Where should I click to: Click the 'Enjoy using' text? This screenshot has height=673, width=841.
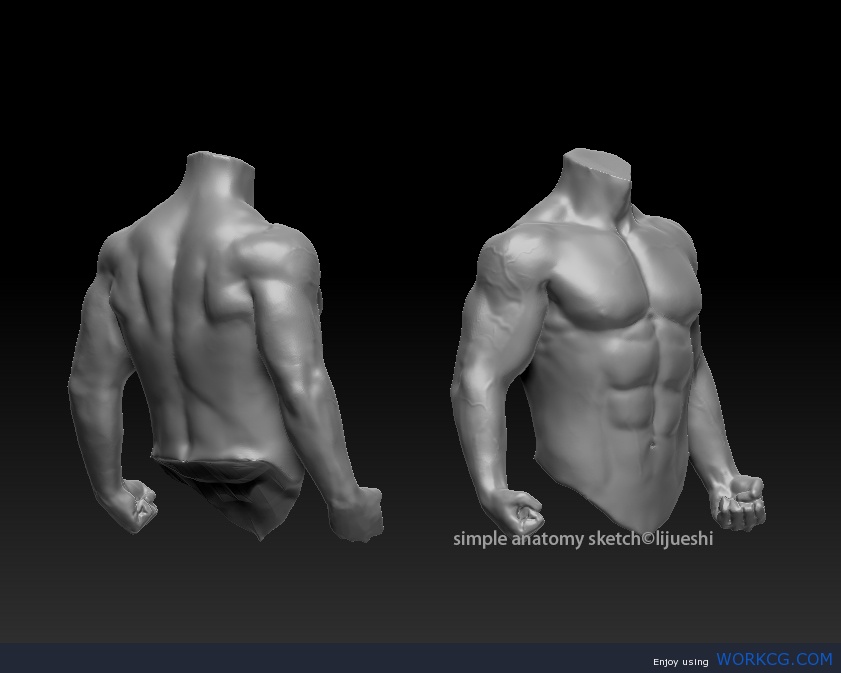(680, 662)
